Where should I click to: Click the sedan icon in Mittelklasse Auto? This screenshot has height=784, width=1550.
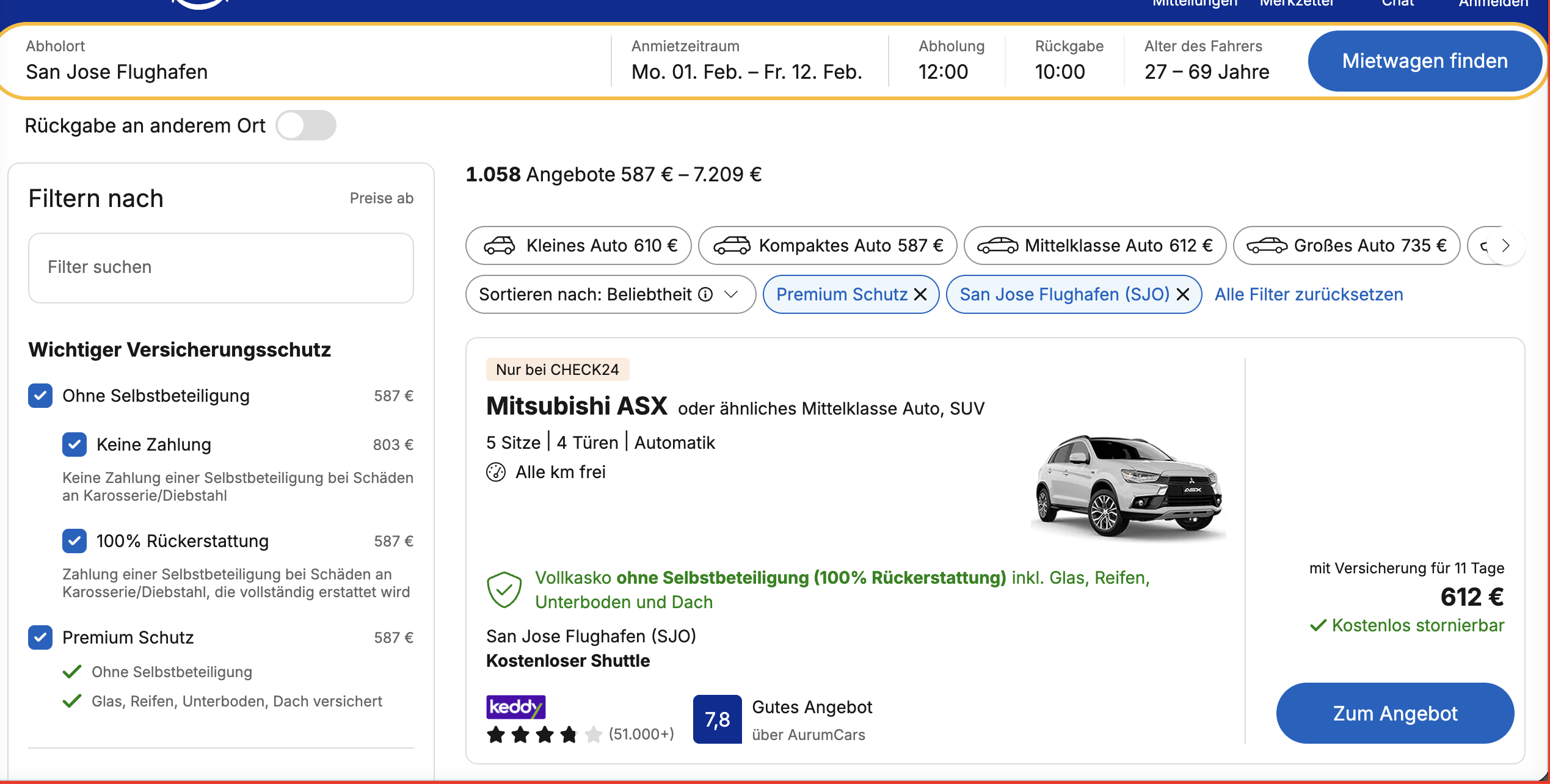point(997,245)
